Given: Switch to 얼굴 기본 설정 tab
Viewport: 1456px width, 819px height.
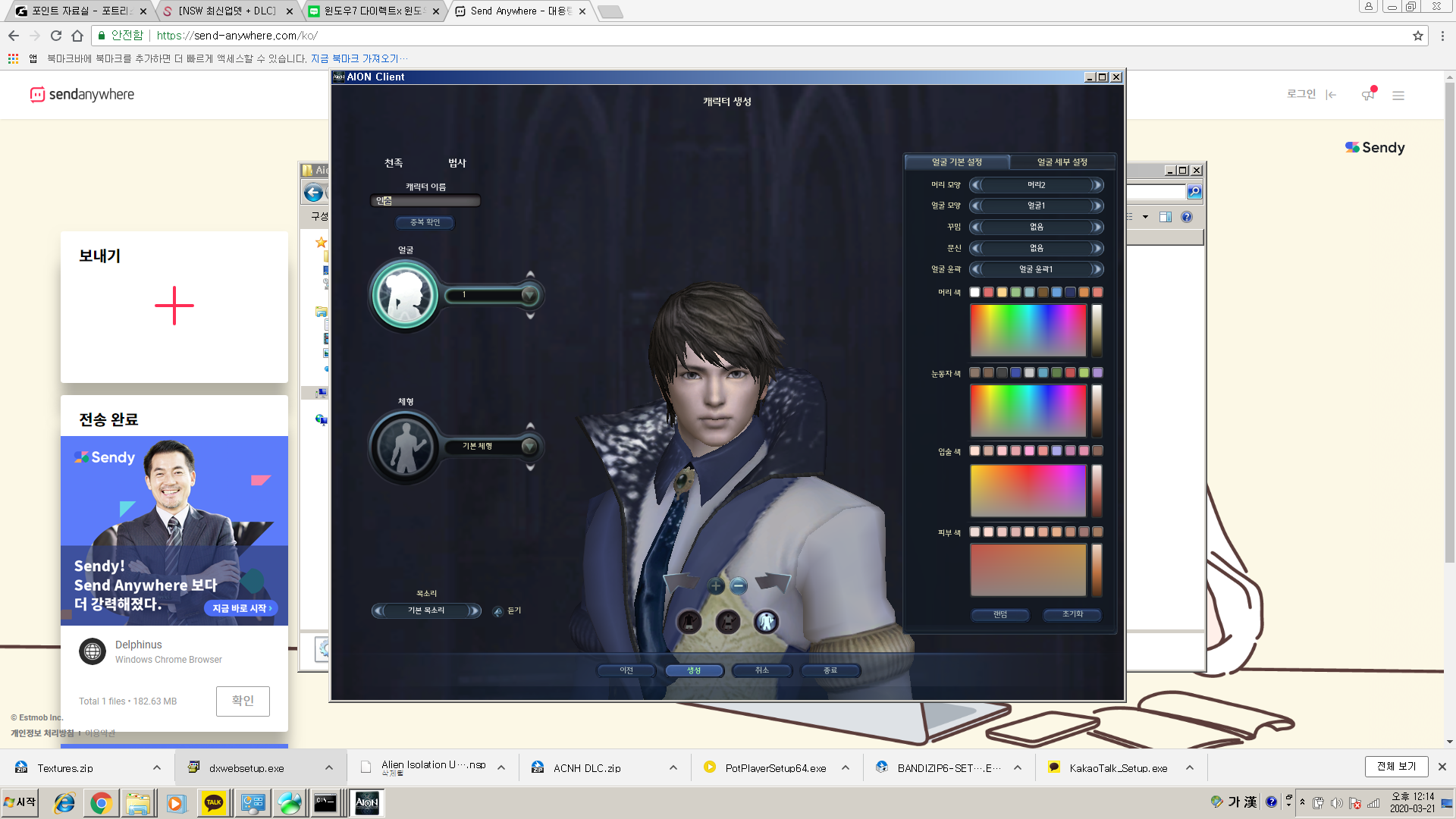Looking at the screenshot, I should [x=956, y=162].
